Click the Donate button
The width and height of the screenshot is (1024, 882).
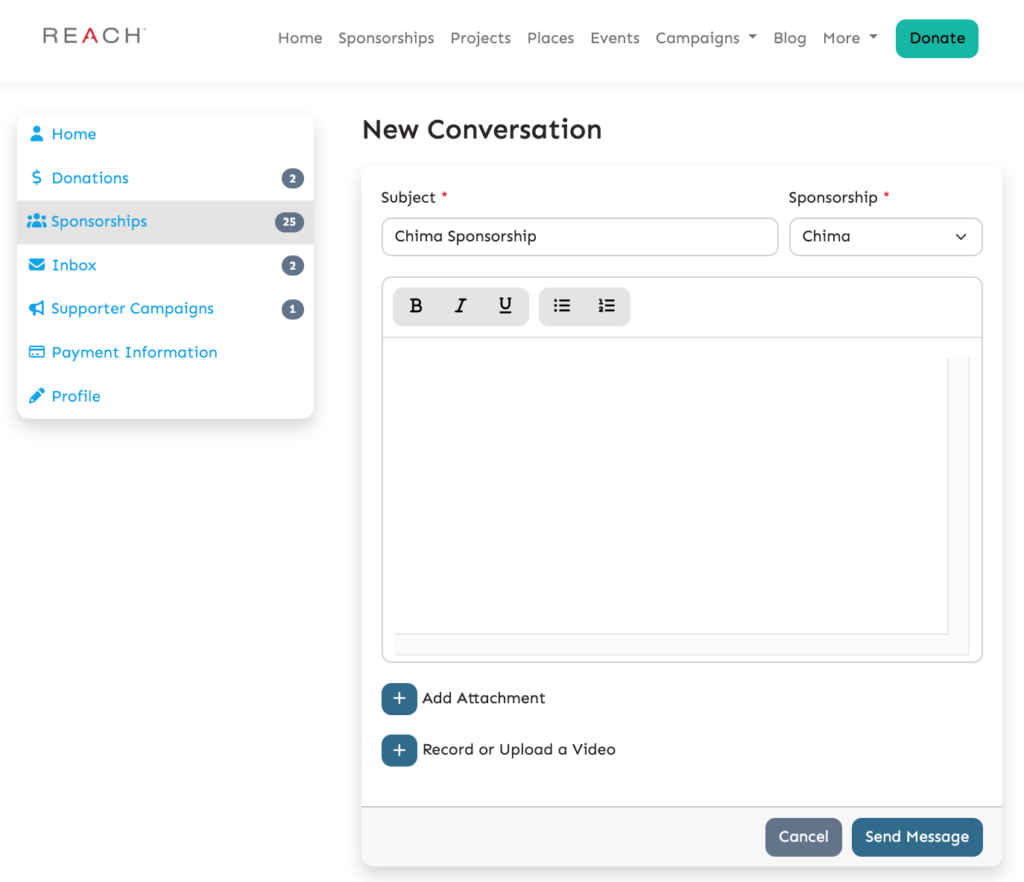(x=936, y=38)
